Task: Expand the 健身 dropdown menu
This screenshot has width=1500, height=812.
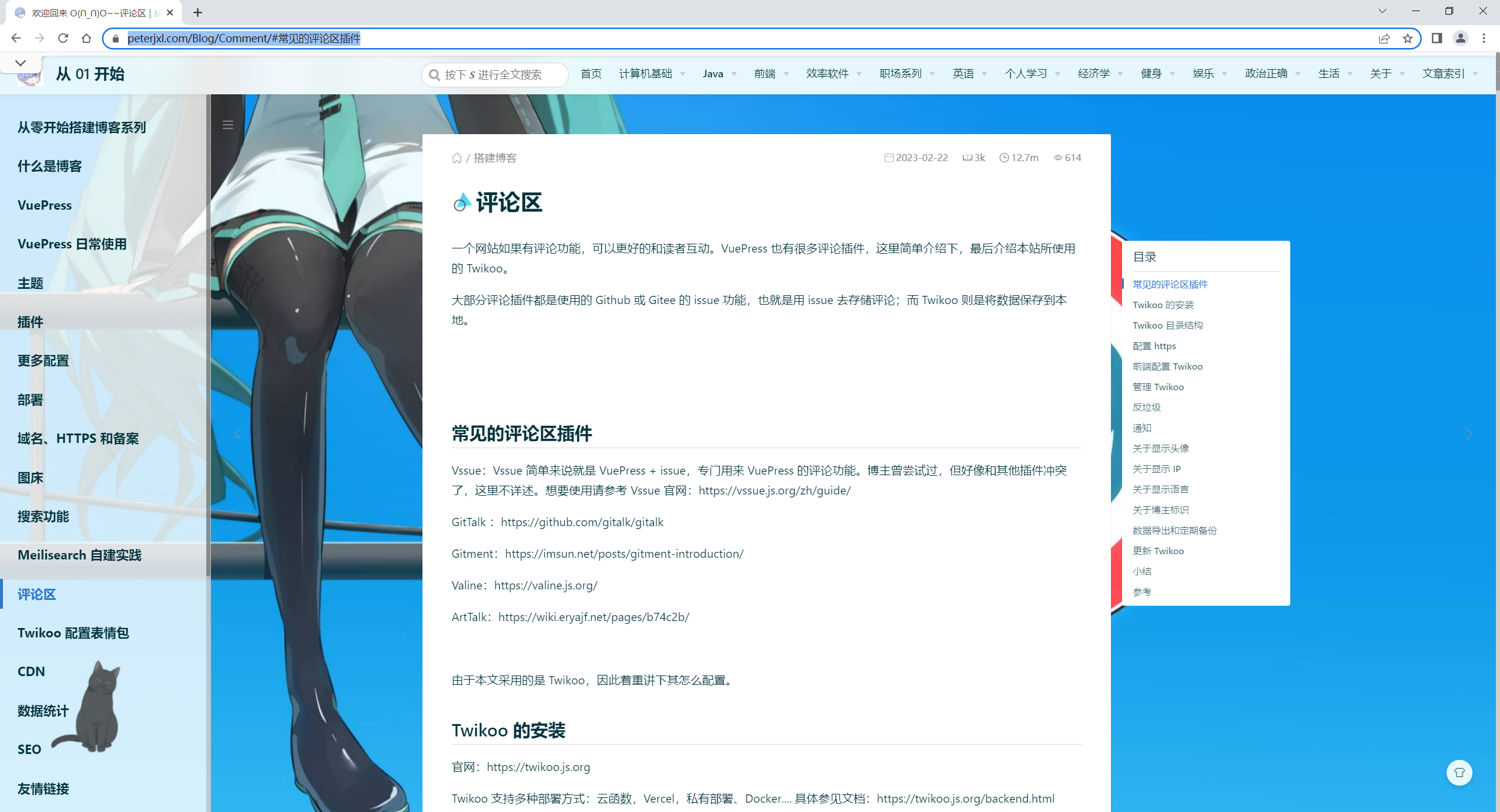Action: tap(1157, 74)
